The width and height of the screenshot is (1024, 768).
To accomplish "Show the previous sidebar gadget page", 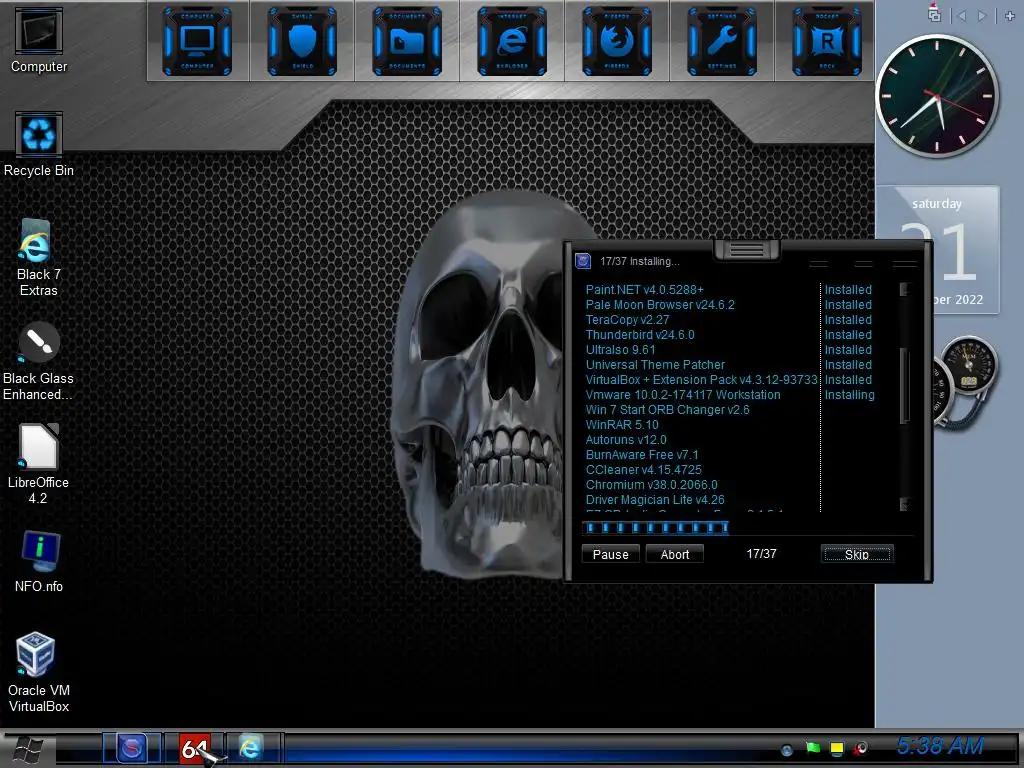I will point(961,15).
